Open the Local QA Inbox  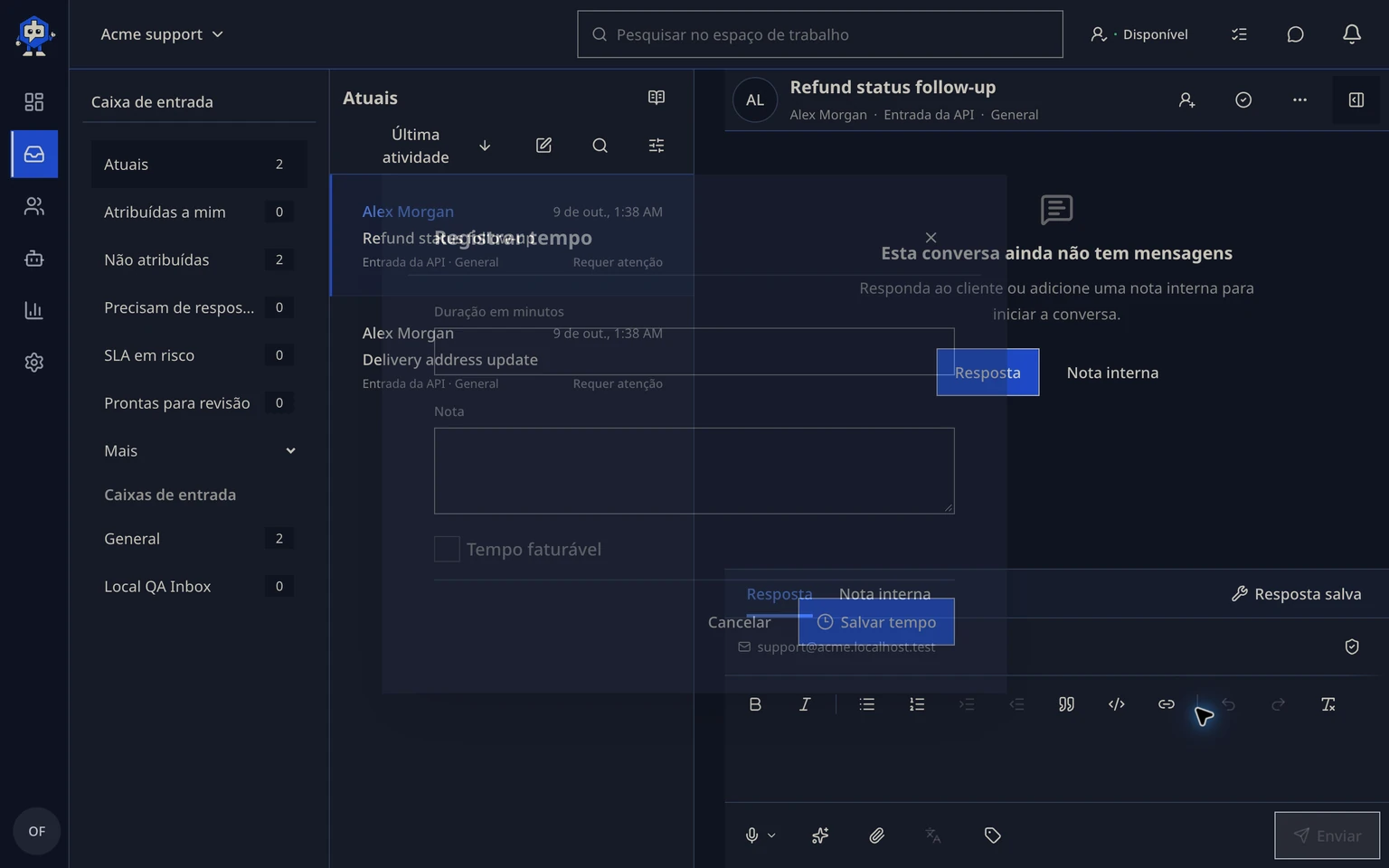click(199, 587)
